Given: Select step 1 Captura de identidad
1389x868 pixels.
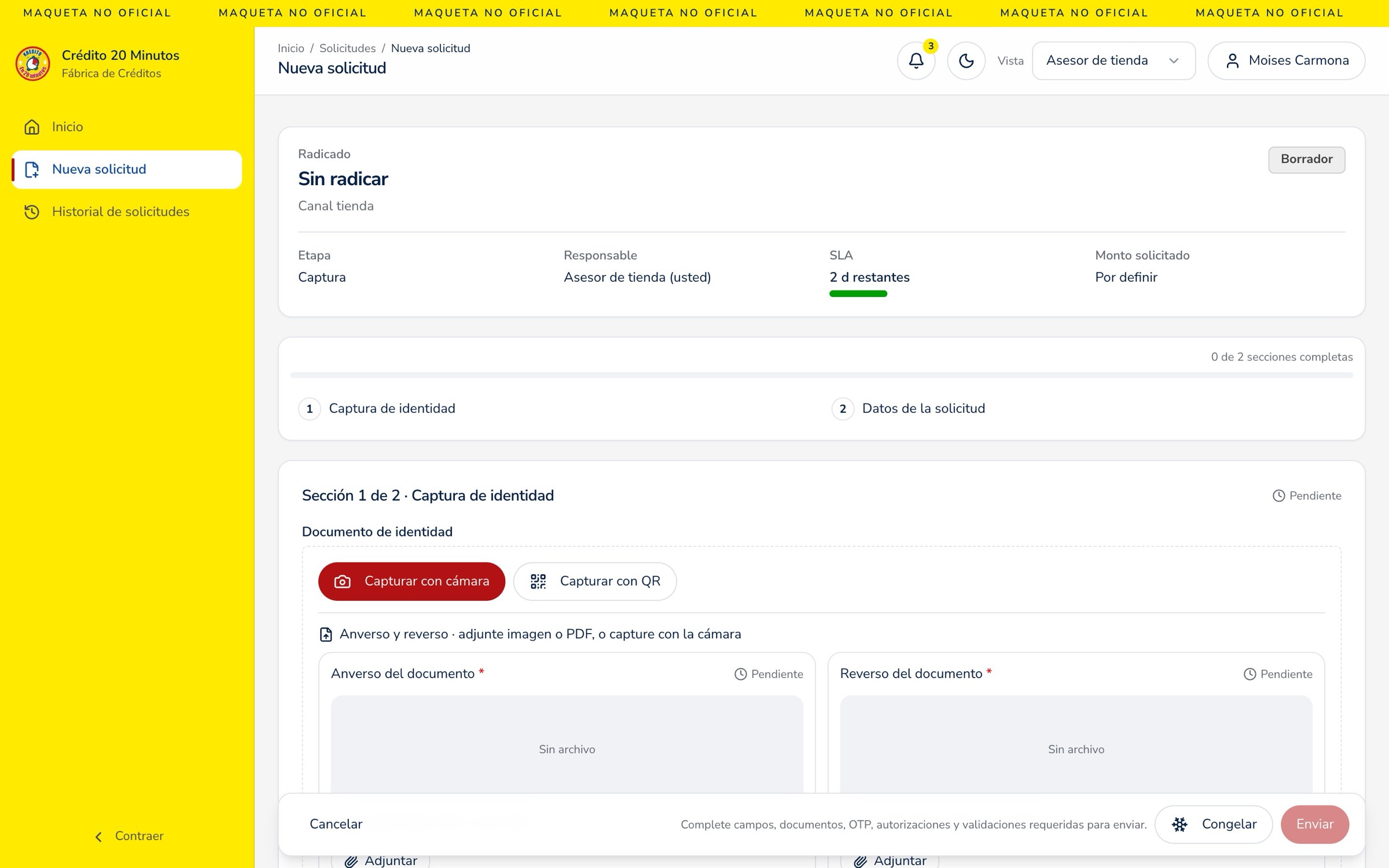Looking at the screenshot, I should (x=377, y=409).
